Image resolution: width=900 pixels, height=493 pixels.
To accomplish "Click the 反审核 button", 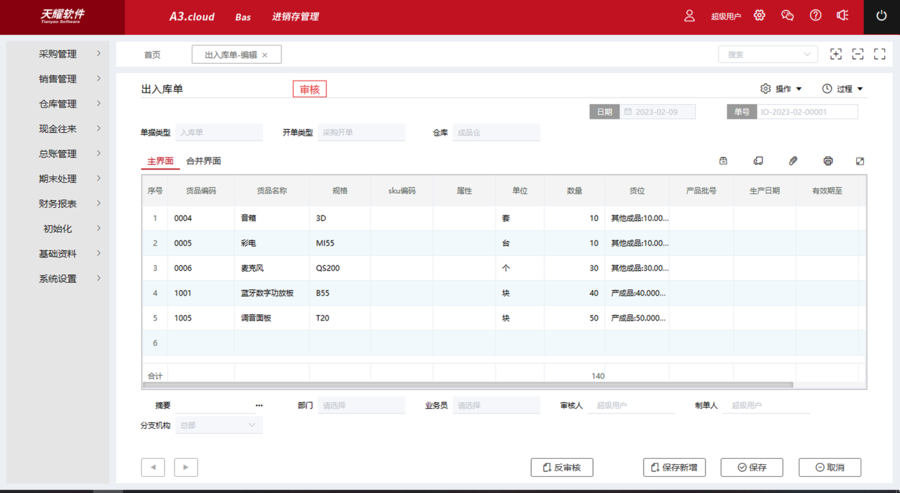I will (562, 467).
